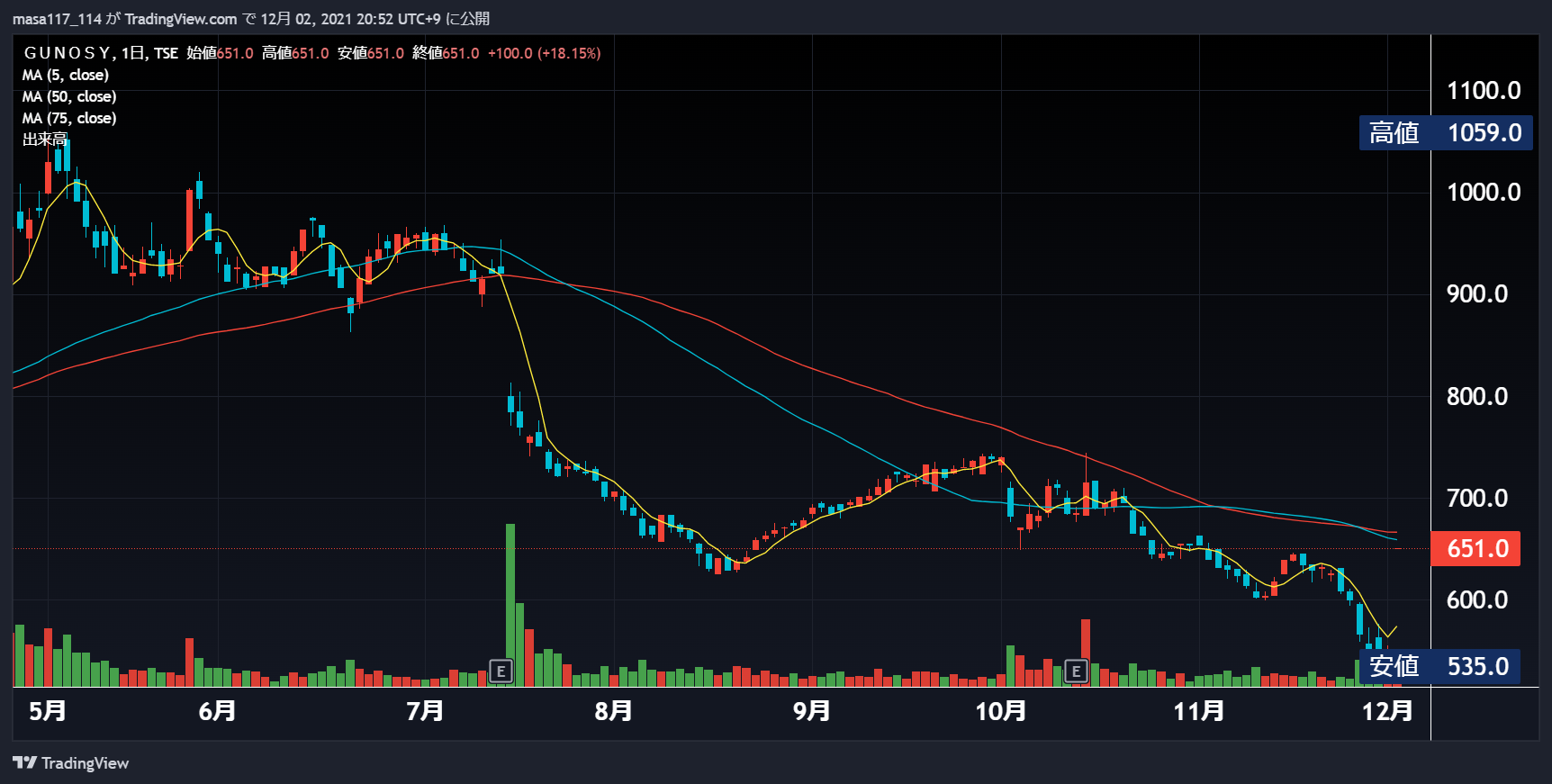The image size is (1552, 784).
Task: Click the 5月 time axis label
Action: pos(48,711)
